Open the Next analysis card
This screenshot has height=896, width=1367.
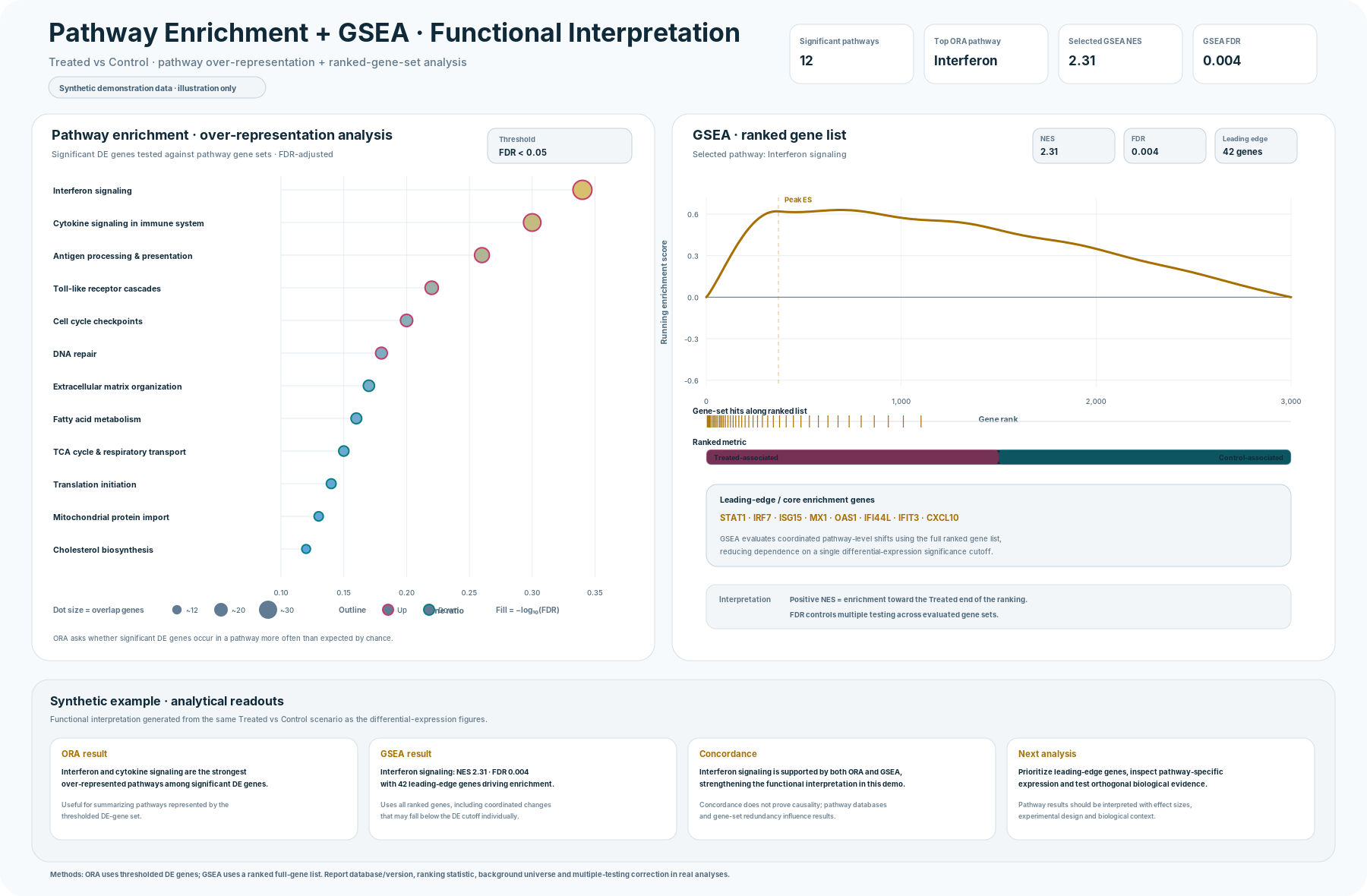click(1160, 789)
